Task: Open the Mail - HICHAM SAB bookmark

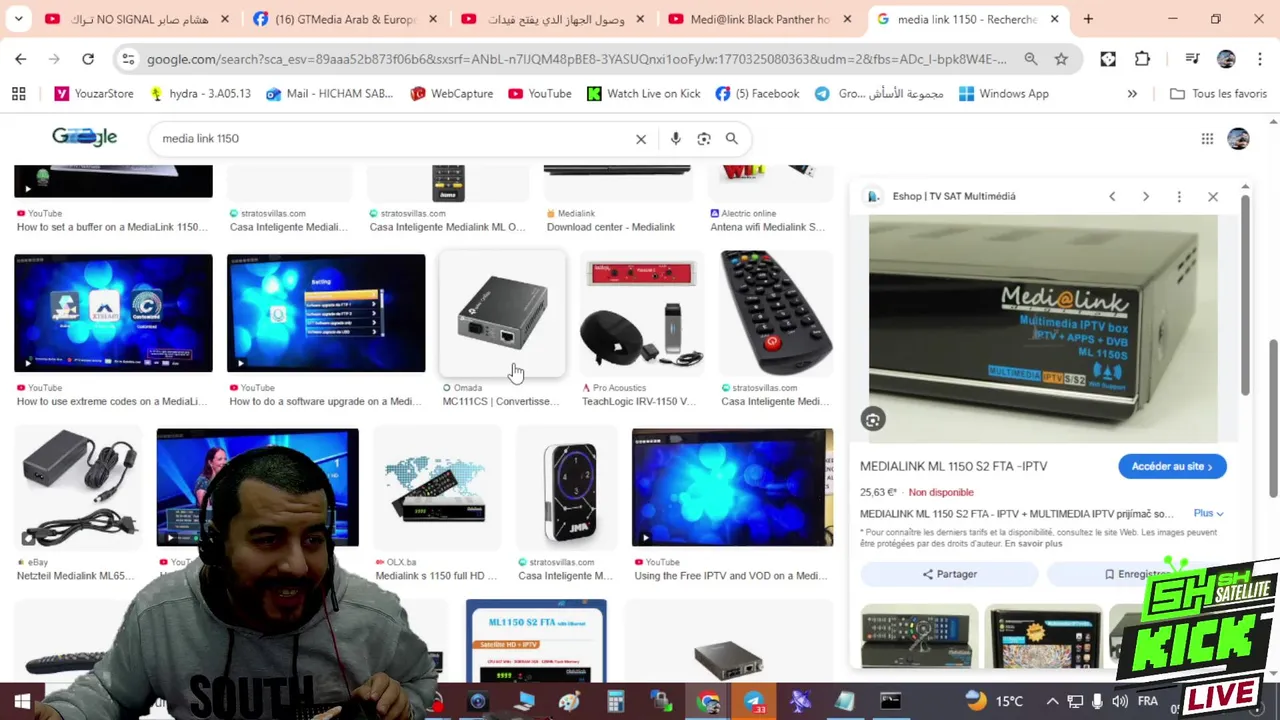Action: 329,93
